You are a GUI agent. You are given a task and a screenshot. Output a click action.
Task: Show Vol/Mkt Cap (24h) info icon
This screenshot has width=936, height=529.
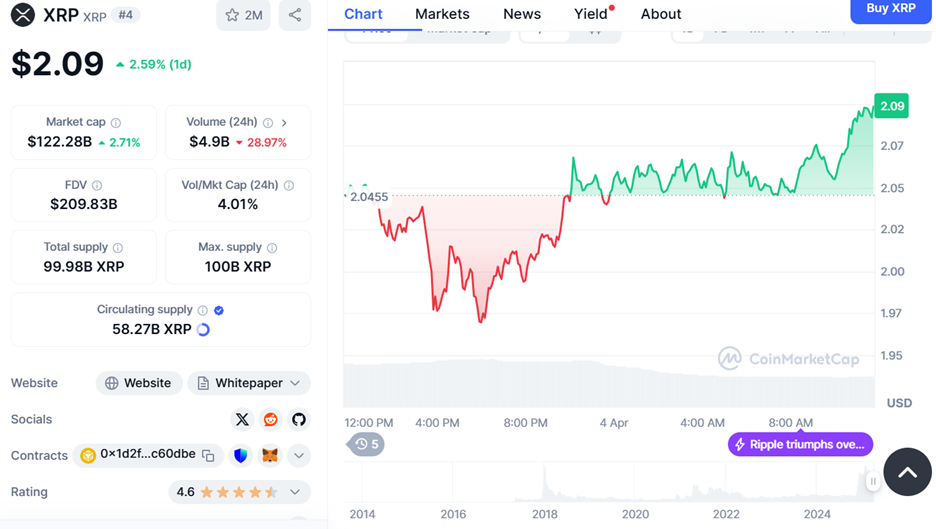click(x=289, y=185)
